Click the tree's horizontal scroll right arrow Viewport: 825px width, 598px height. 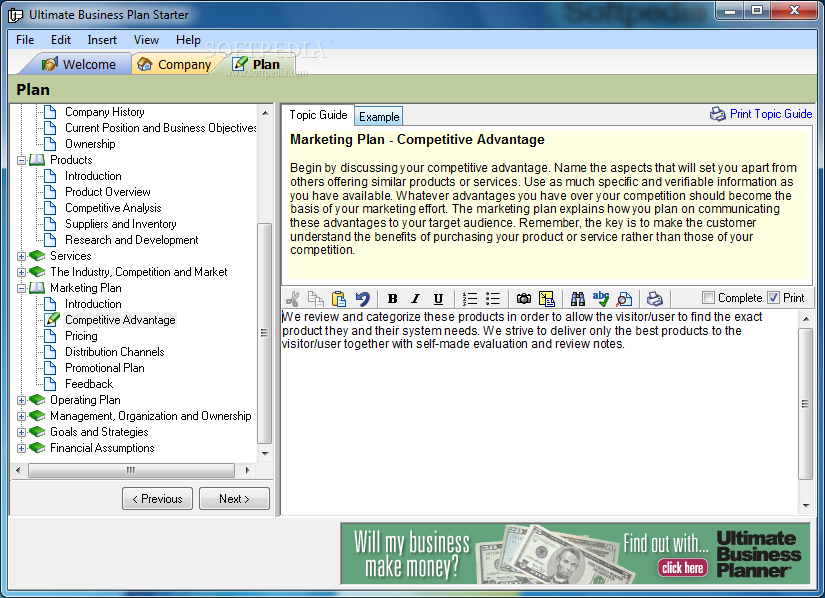(x=247, y=470)
